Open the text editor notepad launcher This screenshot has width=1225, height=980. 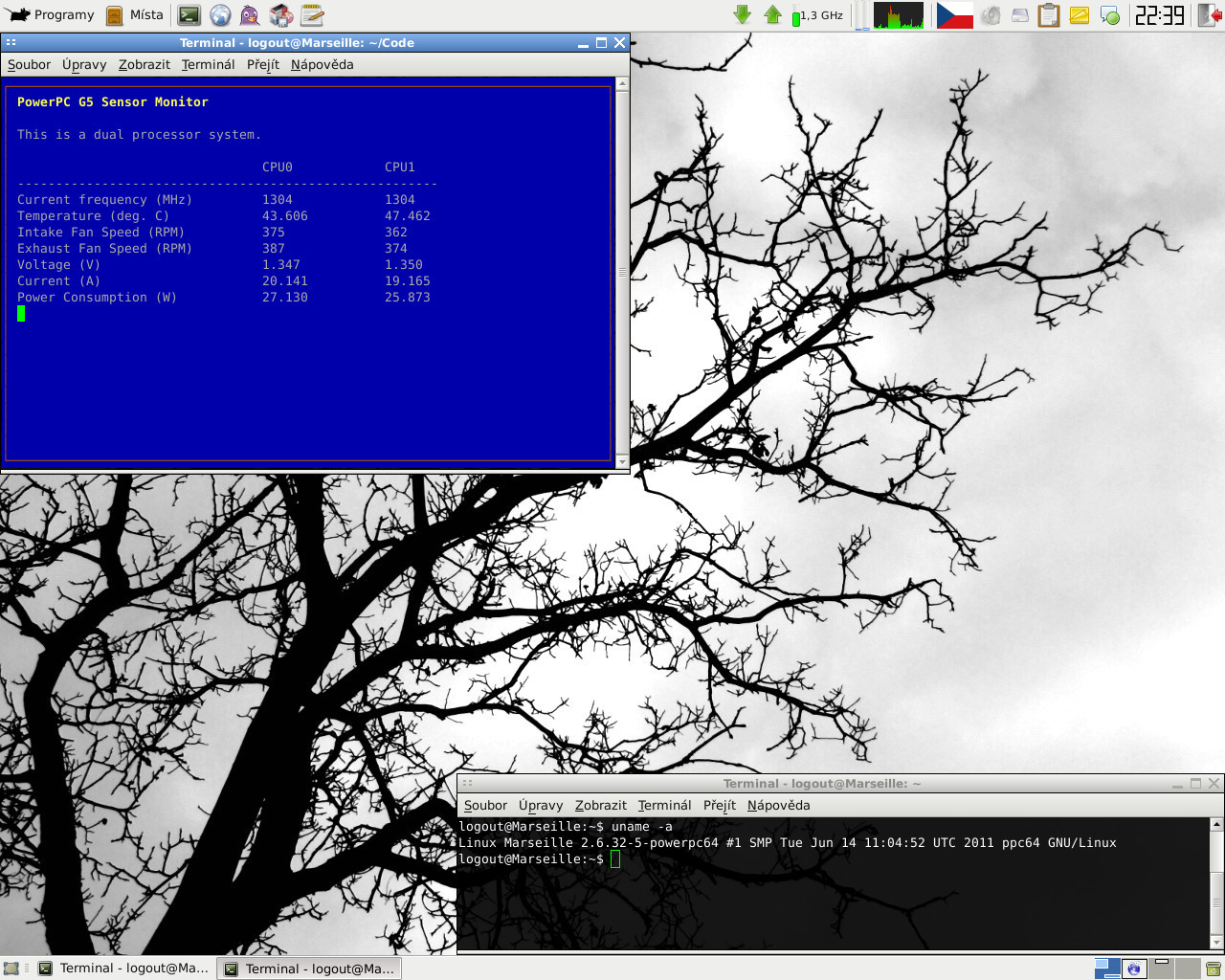point(312,15)
